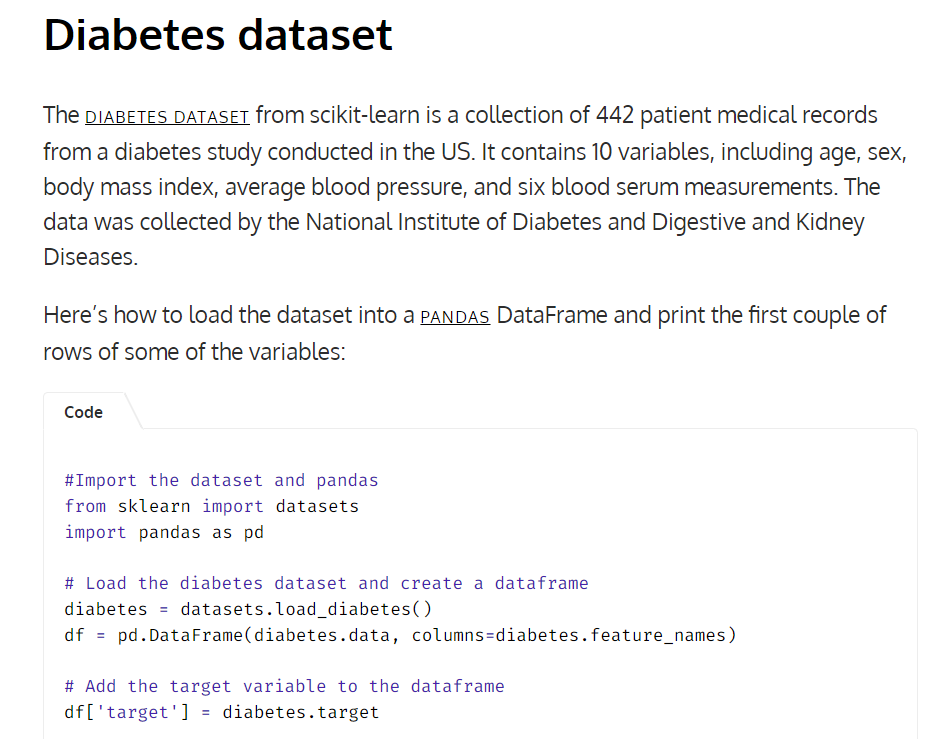Select the Code tab

coord(84,413)
